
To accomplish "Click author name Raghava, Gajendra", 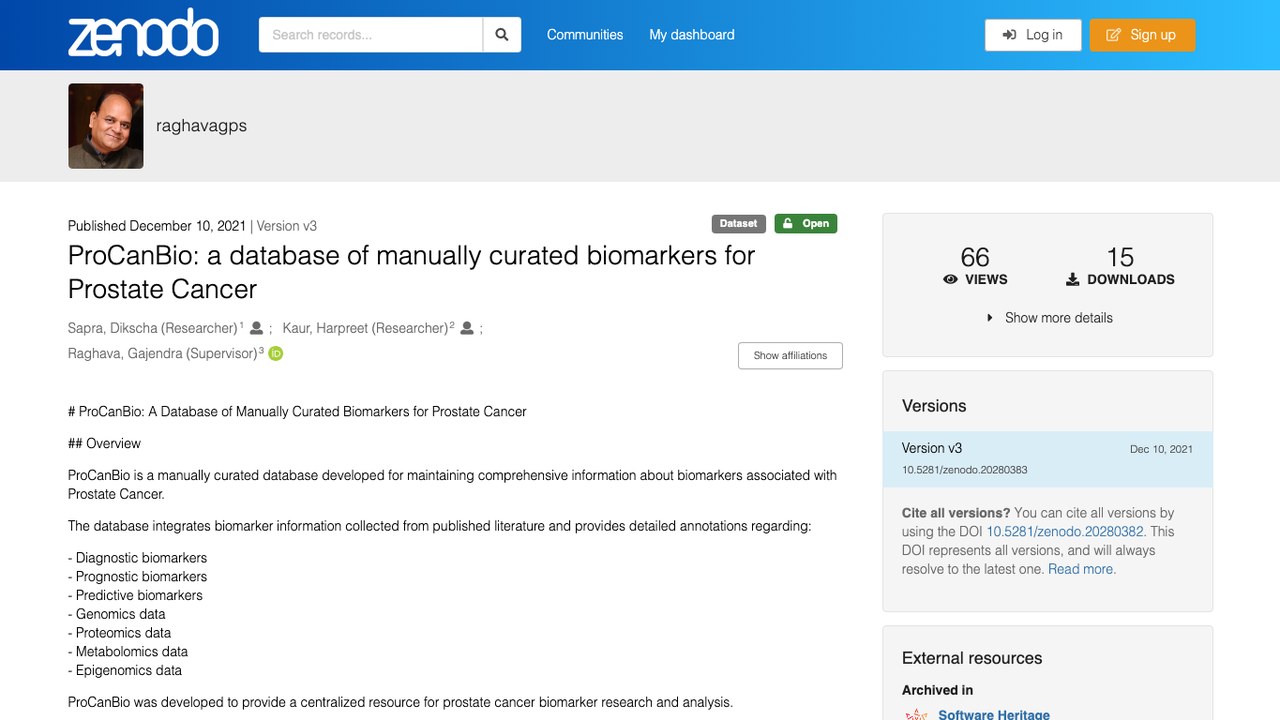I will click(162, 353).
